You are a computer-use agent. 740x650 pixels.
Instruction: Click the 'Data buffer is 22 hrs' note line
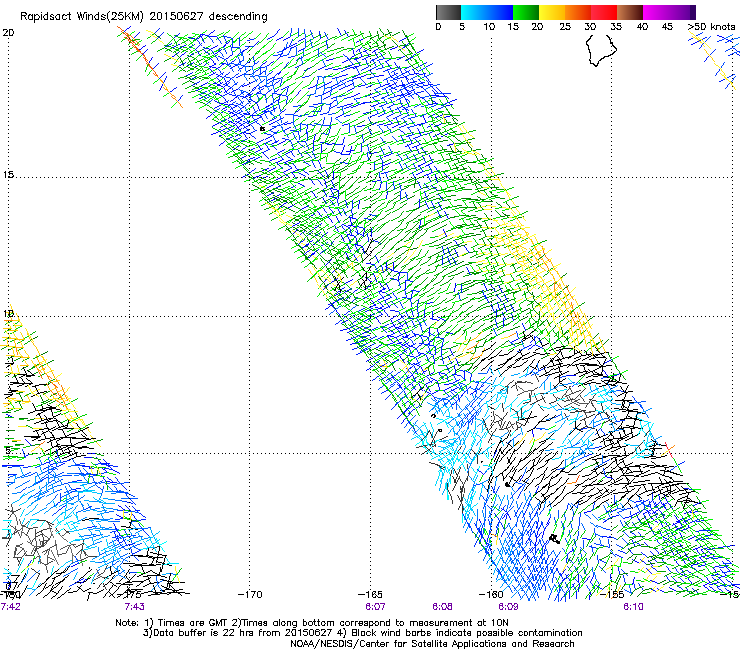tap(362, 633)
